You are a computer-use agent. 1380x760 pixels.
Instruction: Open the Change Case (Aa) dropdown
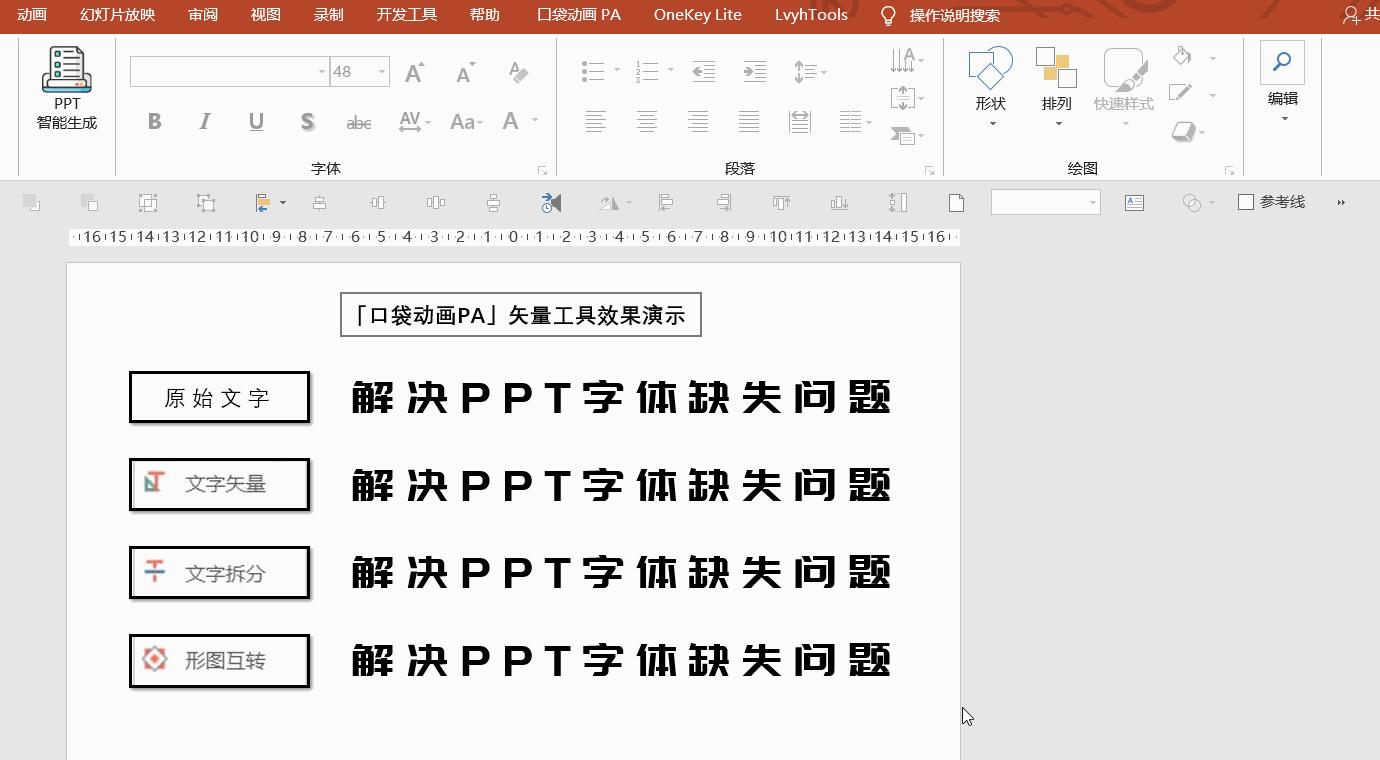coord(463,121)
